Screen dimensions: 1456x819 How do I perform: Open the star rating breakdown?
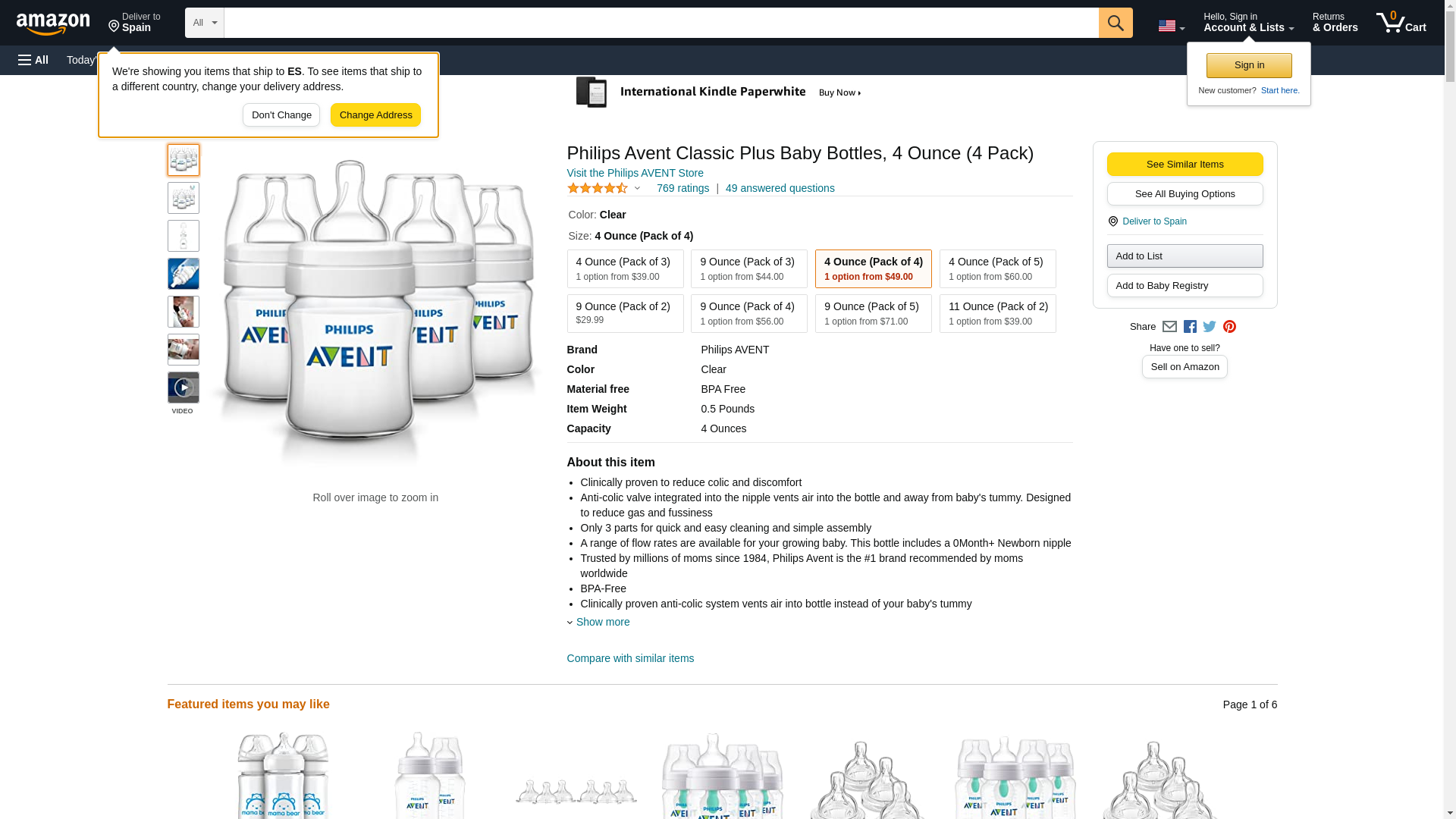pyautogui.click(x=604, y=188)
